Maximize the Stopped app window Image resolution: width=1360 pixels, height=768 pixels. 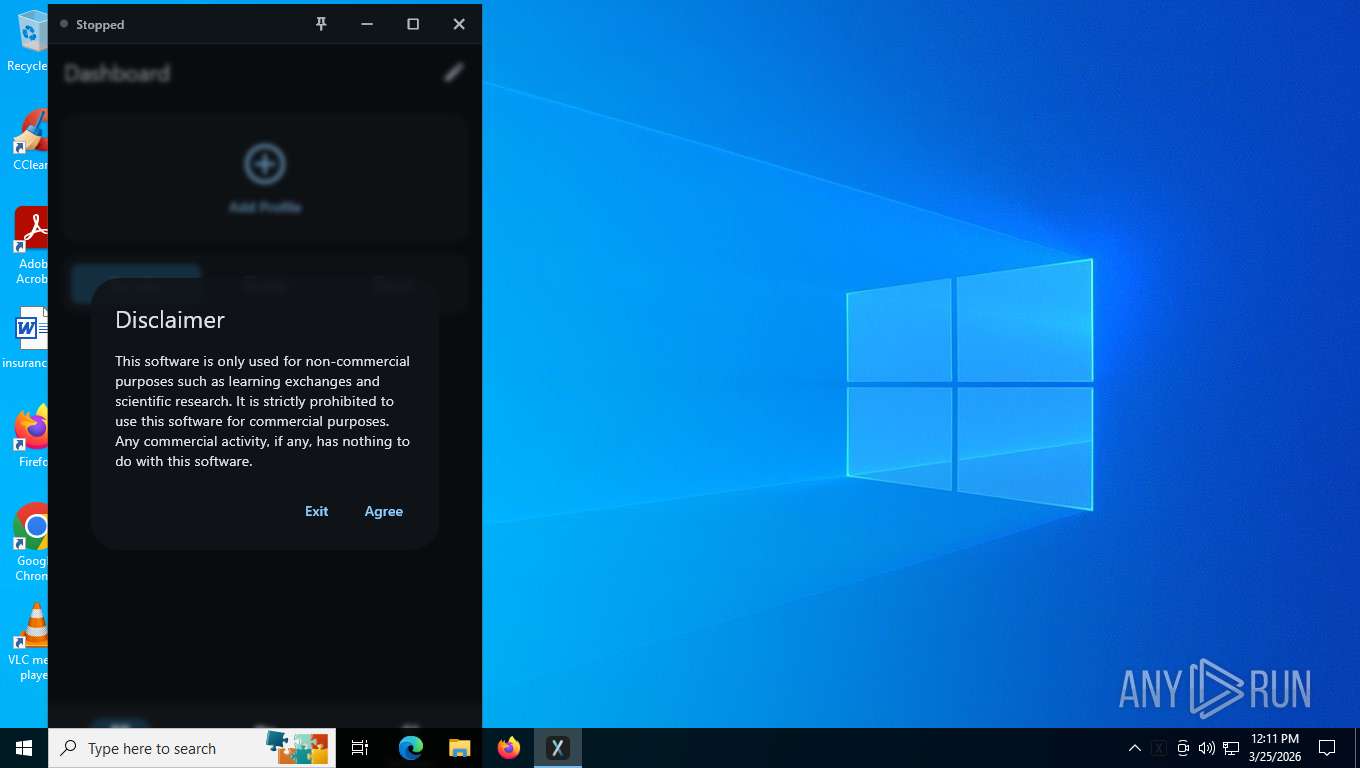tap(413, 24)
